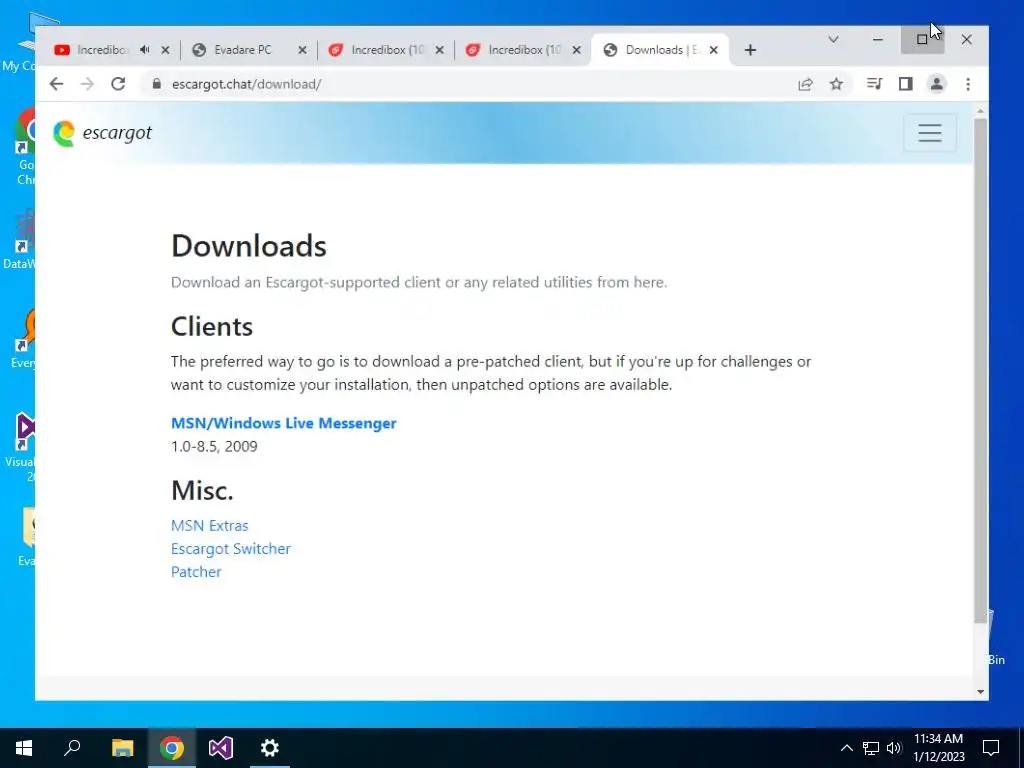The image size is (1024, 768).
Task: Open the taskbar clock and date
Action: tap(938, 748)
